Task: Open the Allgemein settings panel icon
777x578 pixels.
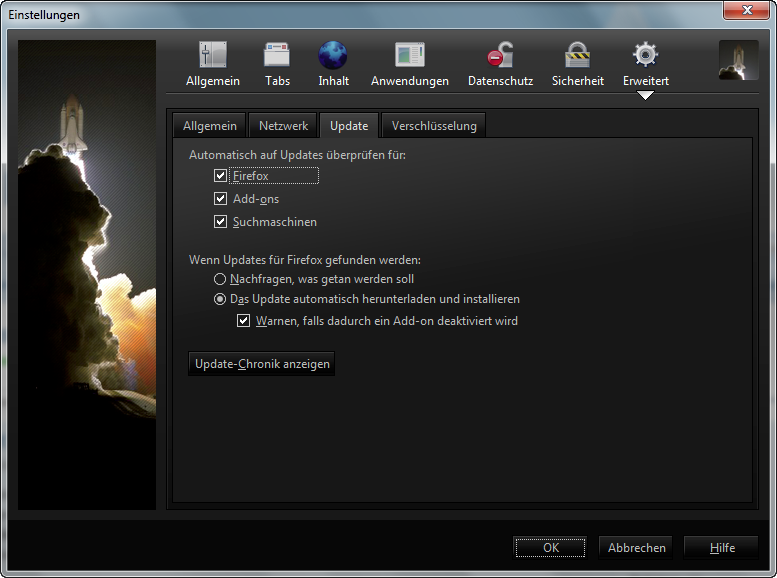Action: [213, 55]
